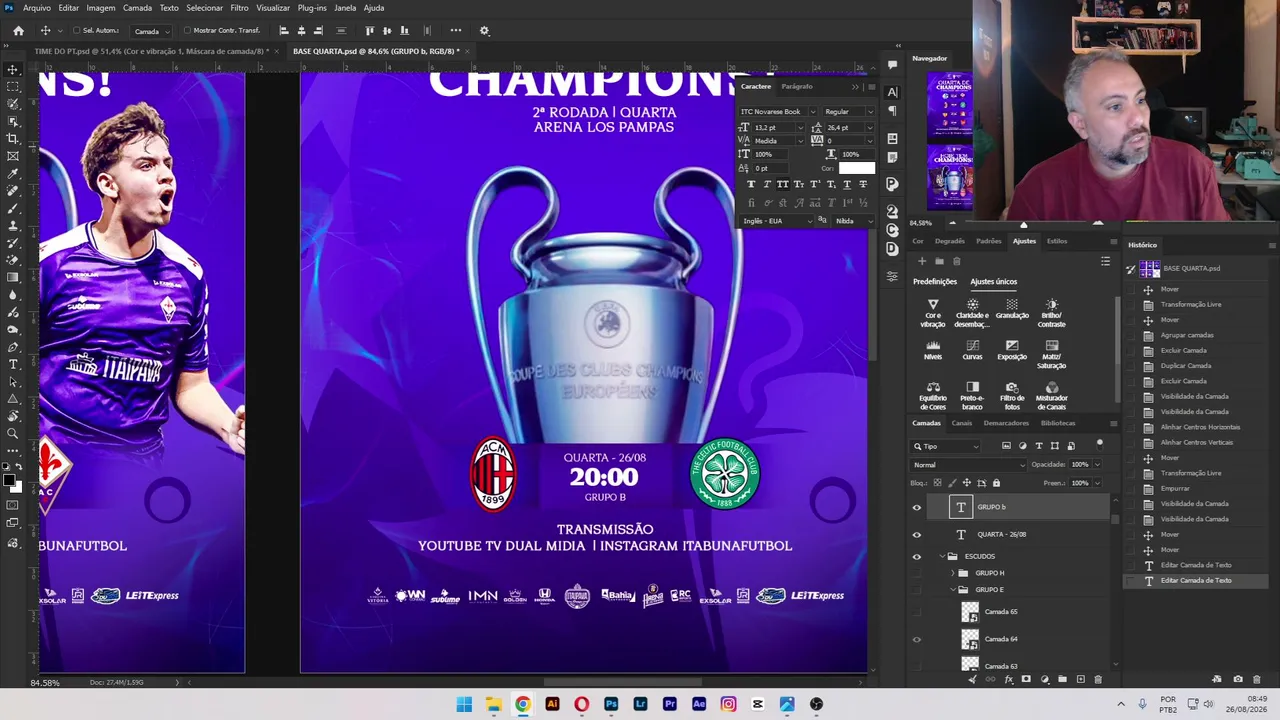Viewport: 1280px width, 720px height.
Task: Go to the Photoshop Home screen
Action: pos(18,31)
